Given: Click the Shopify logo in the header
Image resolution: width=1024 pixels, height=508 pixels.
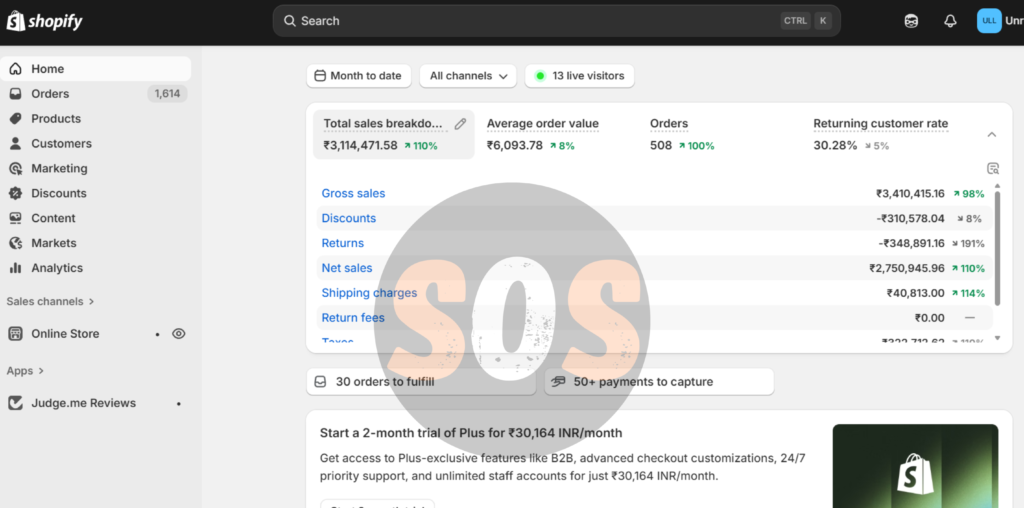Looking at the screenshot, I should pos(44,21).
